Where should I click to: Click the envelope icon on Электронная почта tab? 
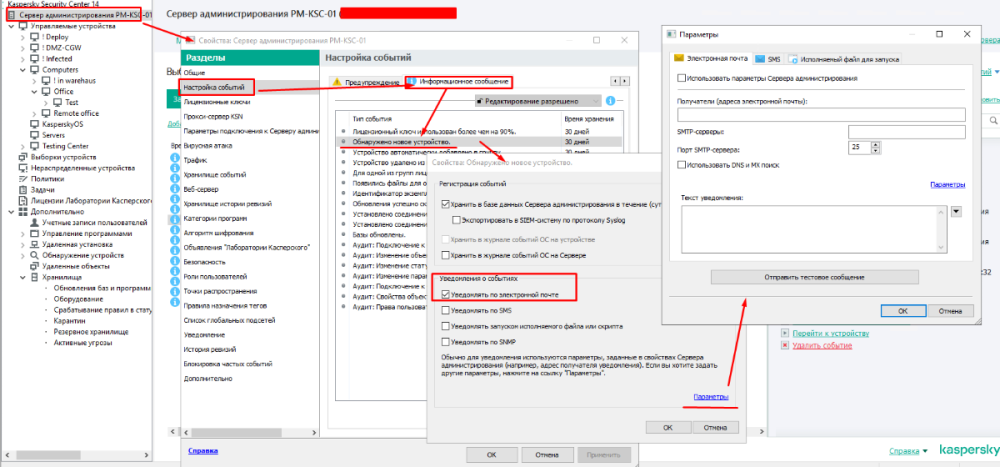(x=679, y=59)
